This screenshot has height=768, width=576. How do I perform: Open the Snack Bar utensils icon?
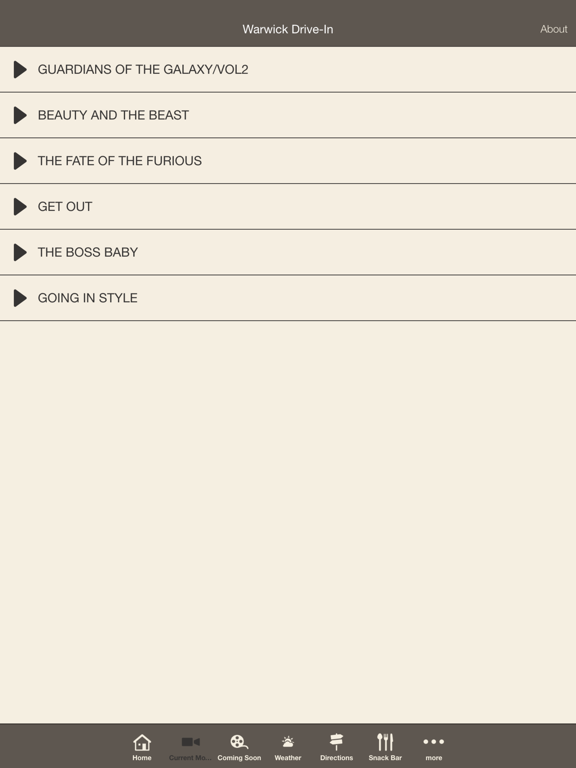(385, 742)
